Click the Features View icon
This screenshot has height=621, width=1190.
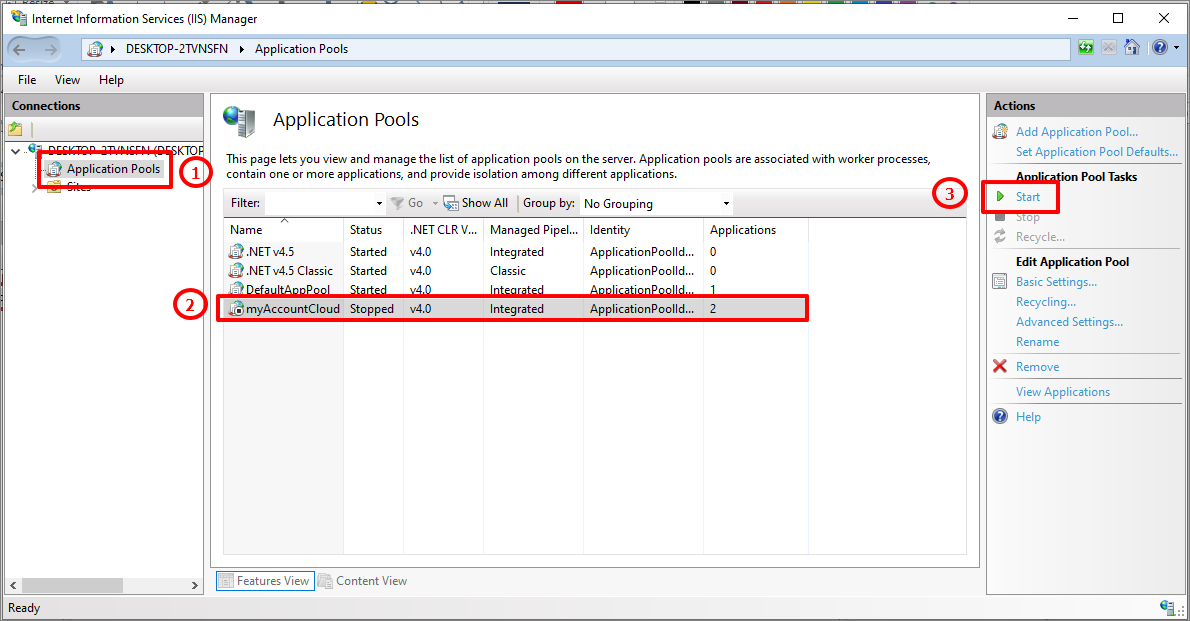pyautogui.click(x=225, y=581)
